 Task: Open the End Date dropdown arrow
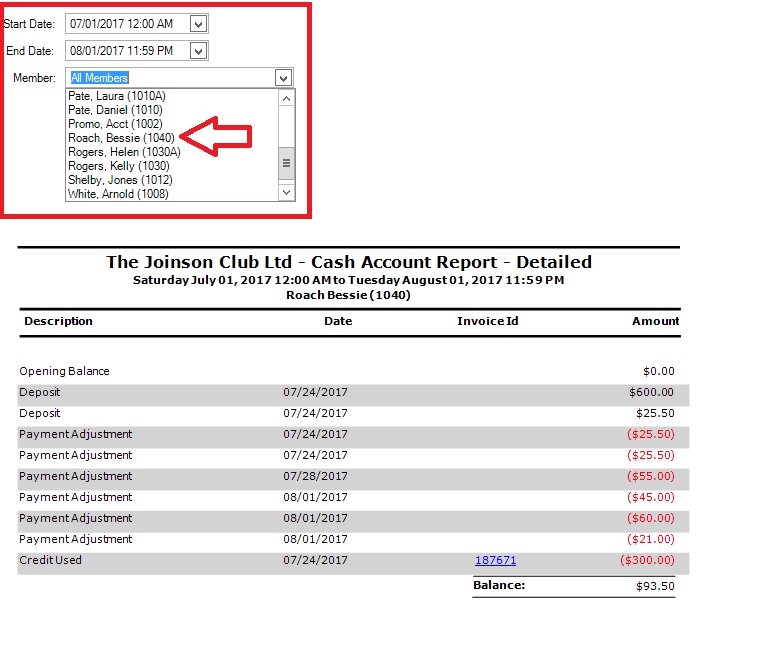(198, 51)
